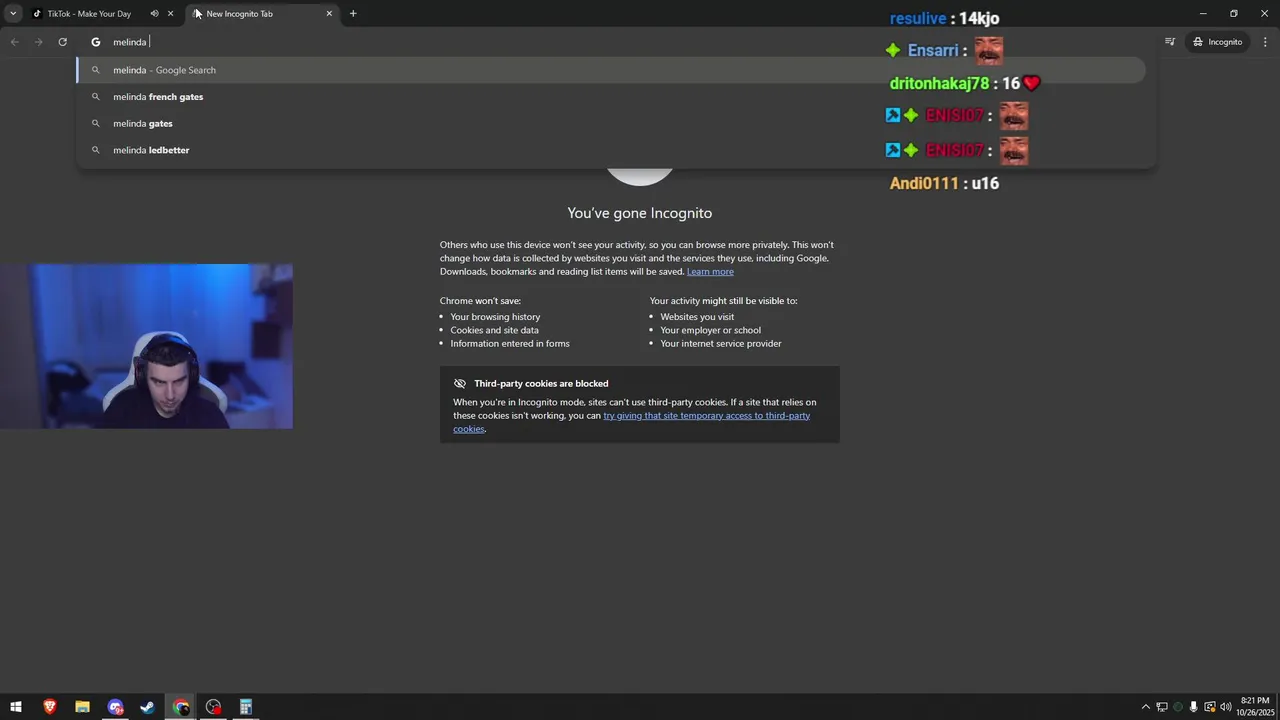Image resolution: width=1280 pixels, height=720 pixels.
Task: Choose the 'melinda ledbetter' suggestion
Action: coord(611,150)
